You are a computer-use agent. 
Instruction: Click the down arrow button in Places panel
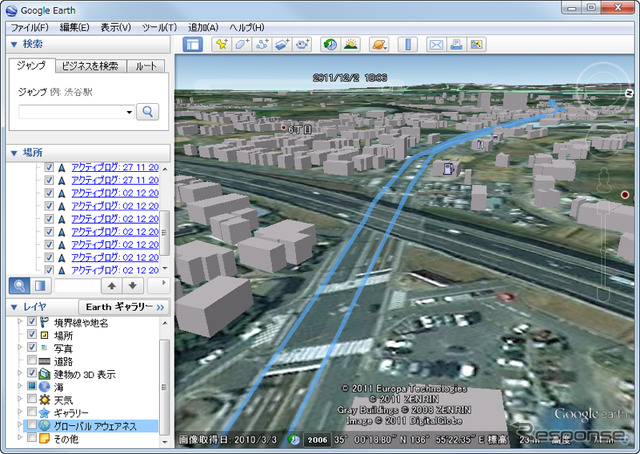(132, 286)
